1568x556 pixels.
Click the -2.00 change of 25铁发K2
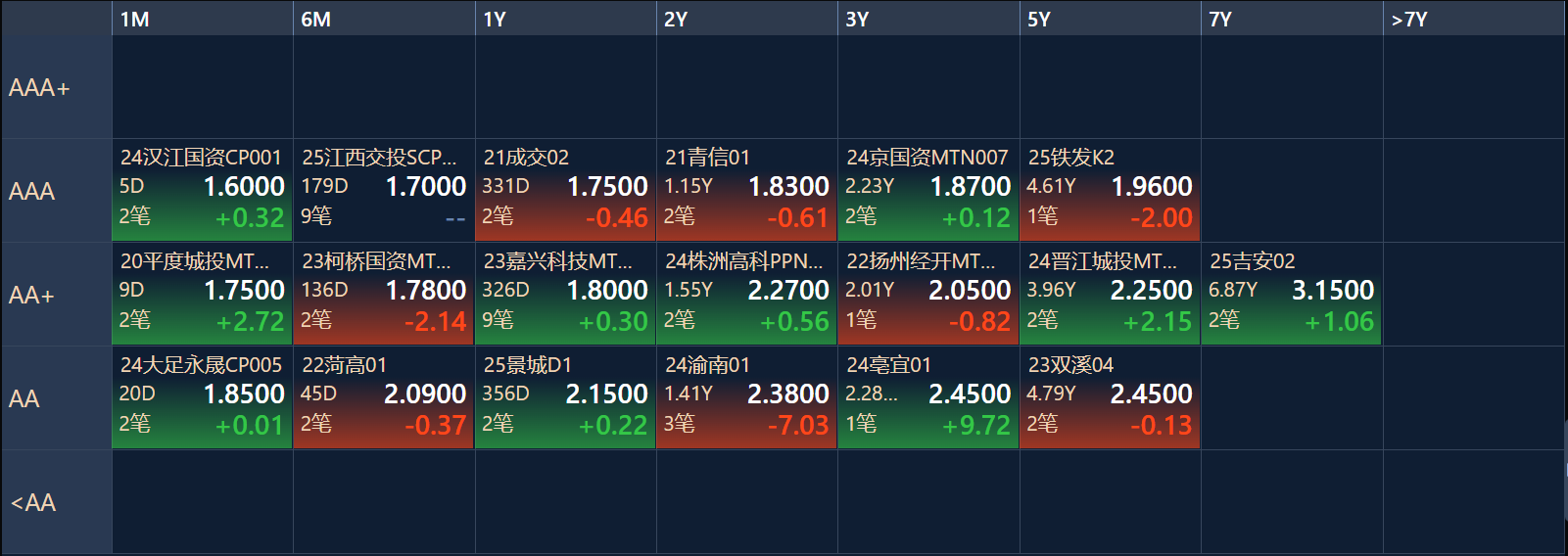(x=1162, y=217)
